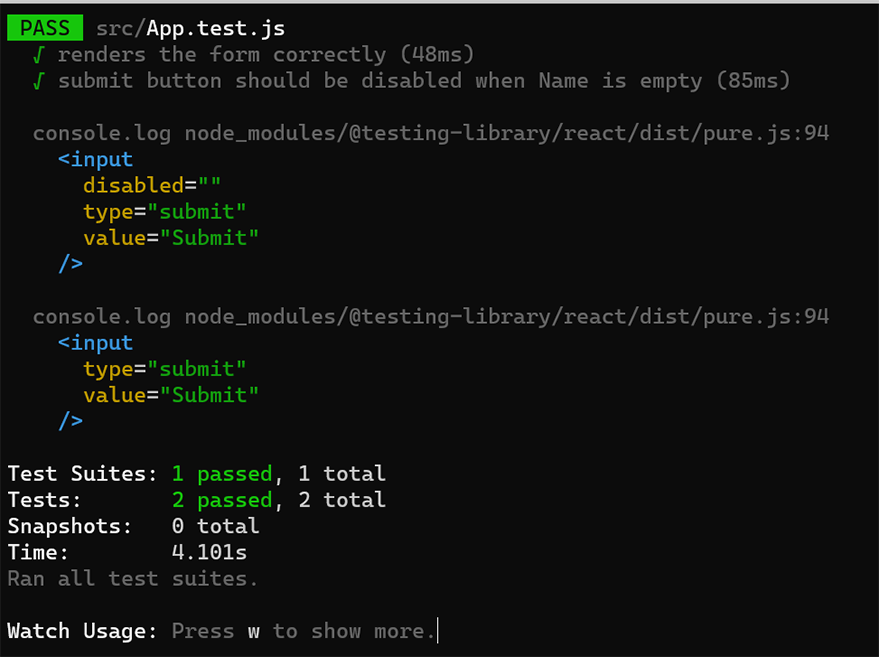Screen dimensions: 879x657
Task: Click the first /> closing tag
Action: (x=71, y=263)
